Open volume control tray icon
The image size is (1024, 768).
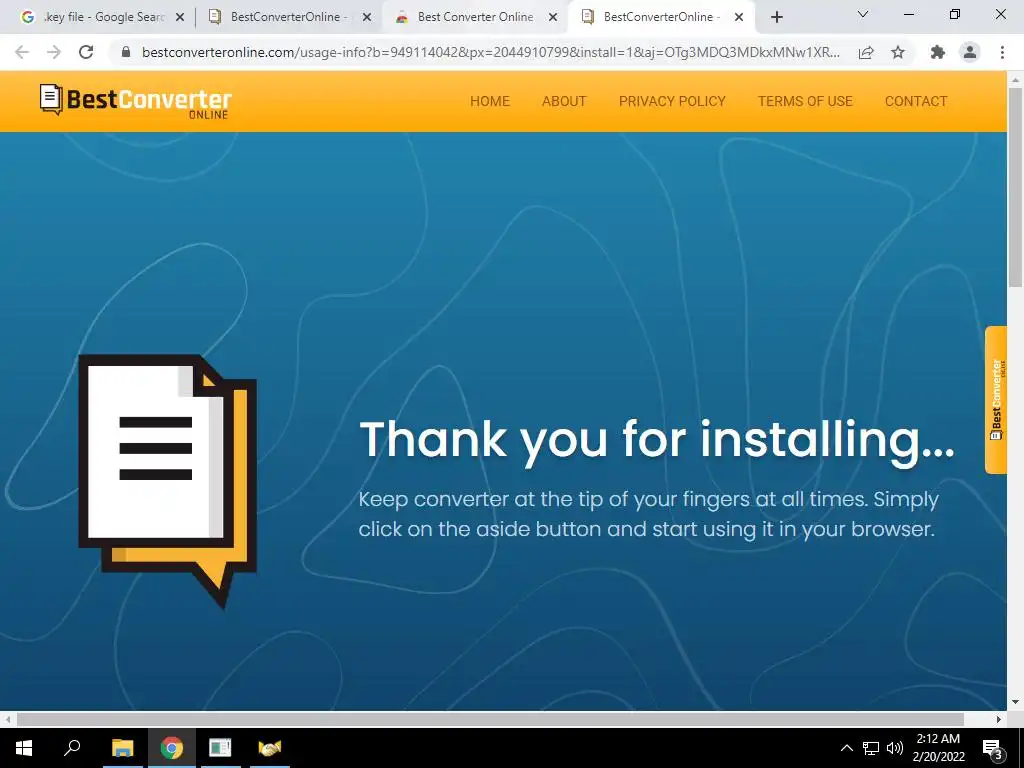click(895, 748)
